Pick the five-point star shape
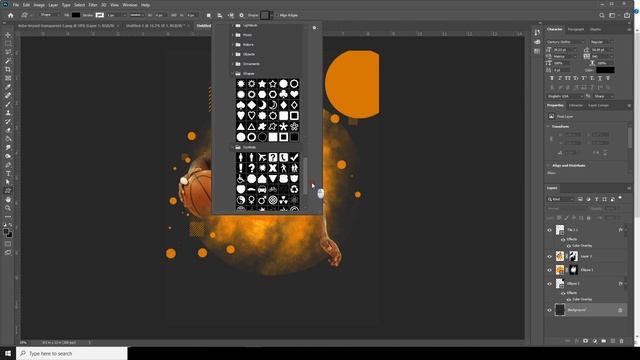The image size is (640, 360). coord(262,84)
